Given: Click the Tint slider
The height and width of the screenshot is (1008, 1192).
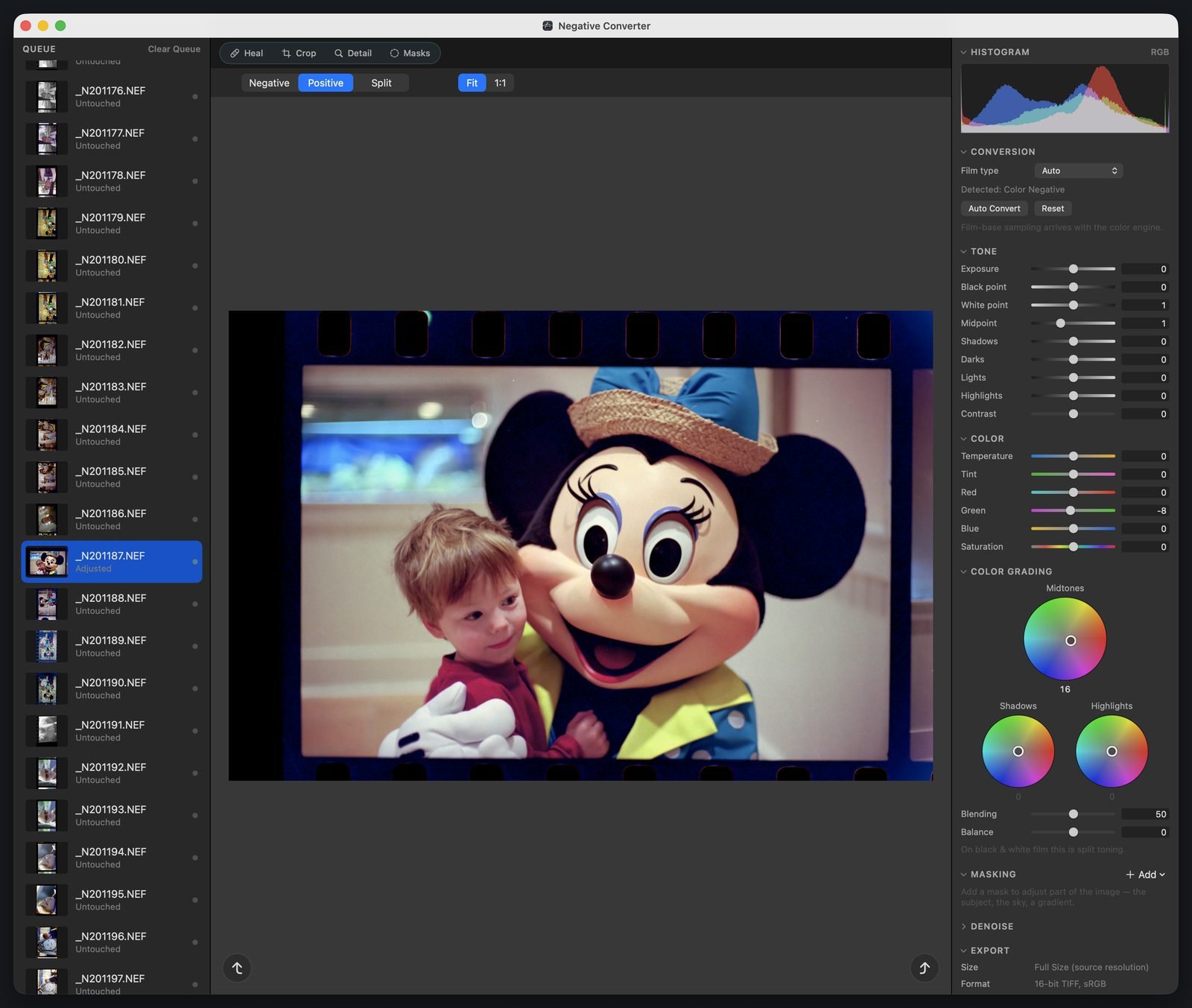Looking at the screenshot, I should point(1073,475).
